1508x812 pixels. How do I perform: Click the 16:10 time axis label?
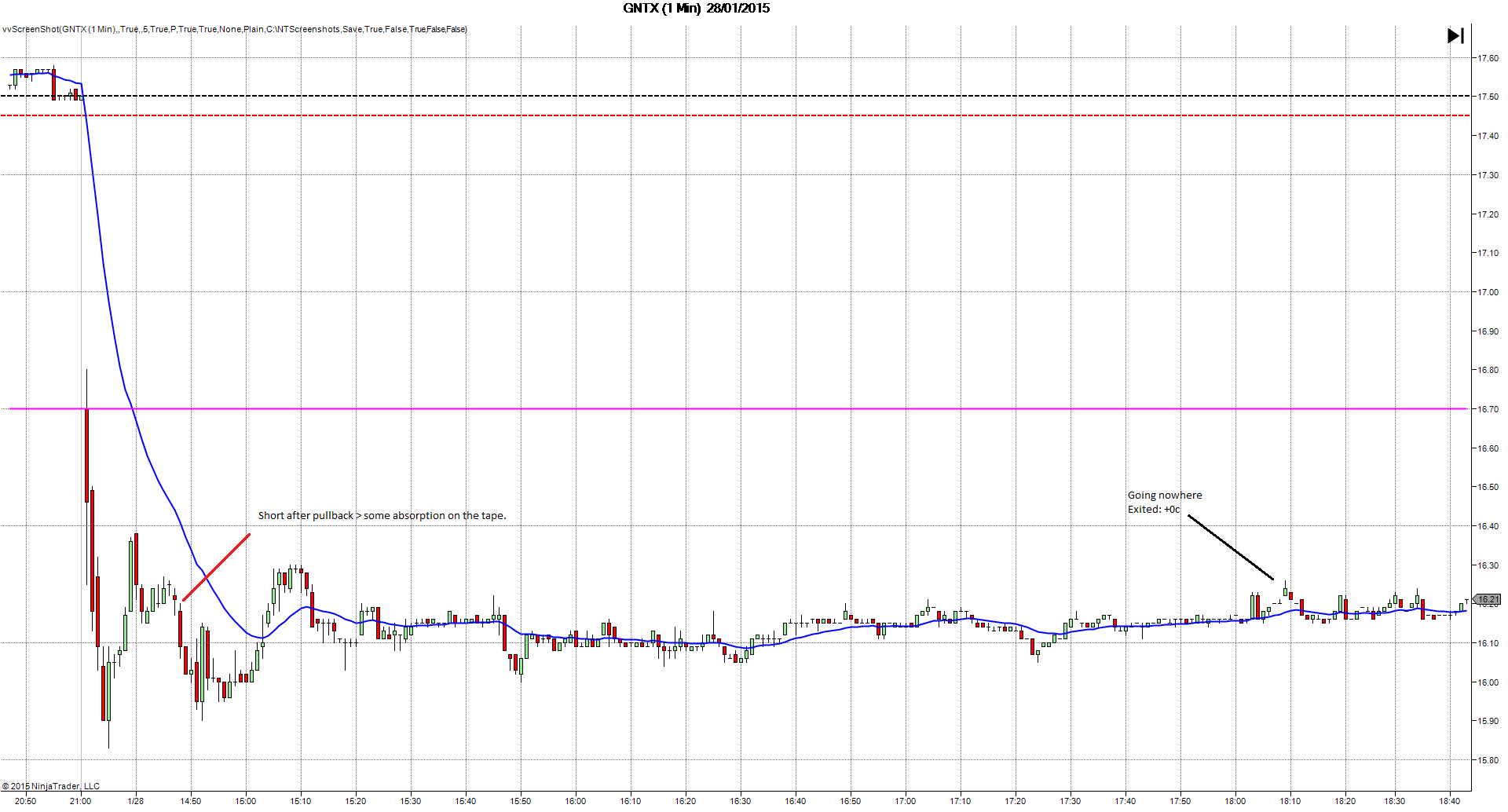tap(631, 801)
